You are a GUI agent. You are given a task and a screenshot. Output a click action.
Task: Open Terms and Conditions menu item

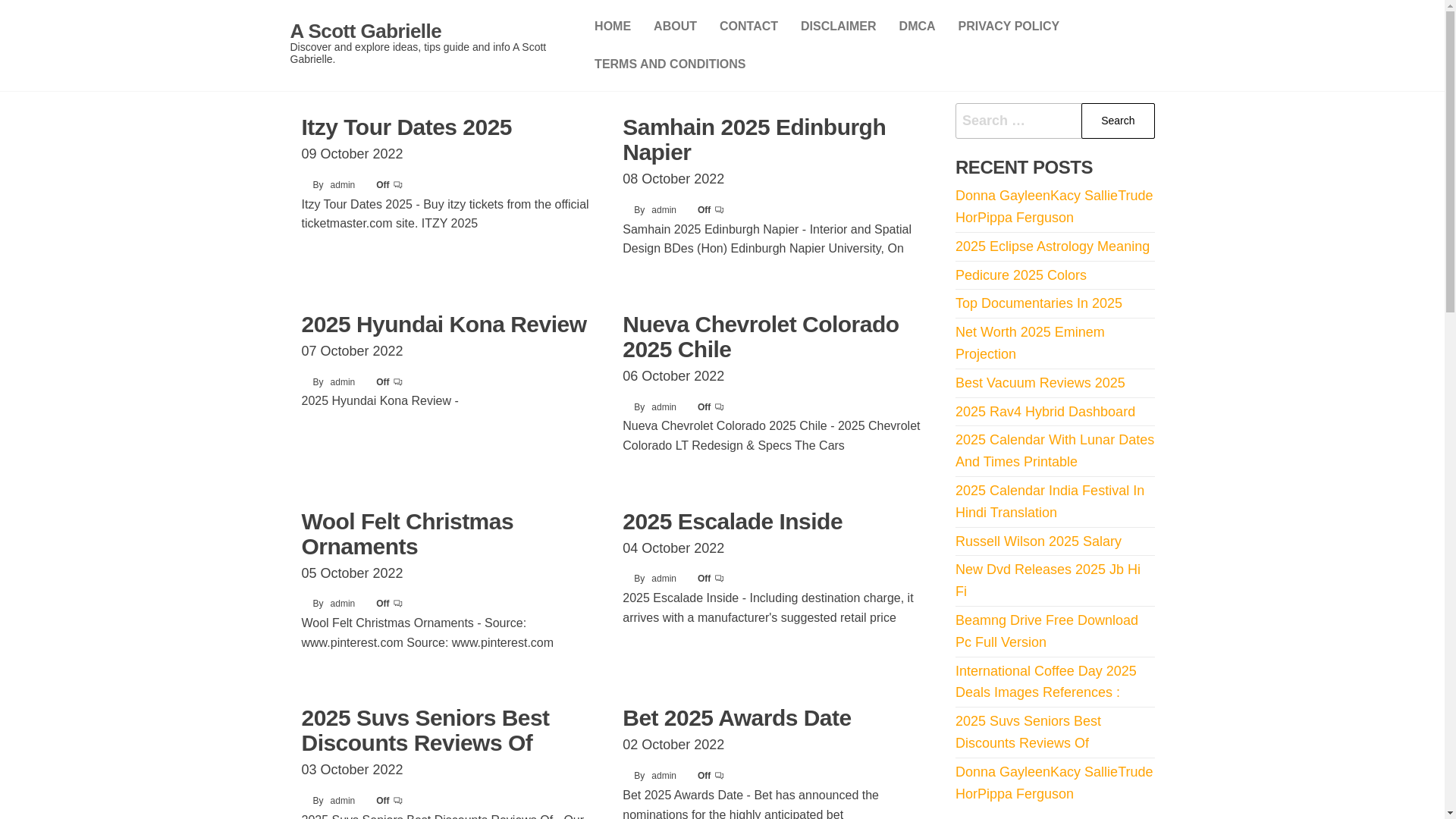(x=670, y=64)
